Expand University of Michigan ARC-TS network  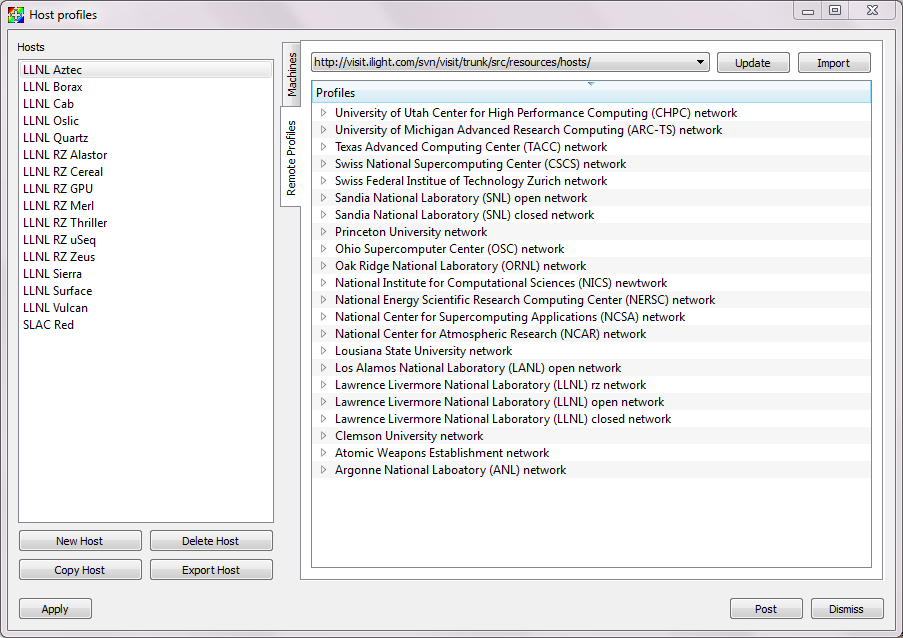point(324,130)
